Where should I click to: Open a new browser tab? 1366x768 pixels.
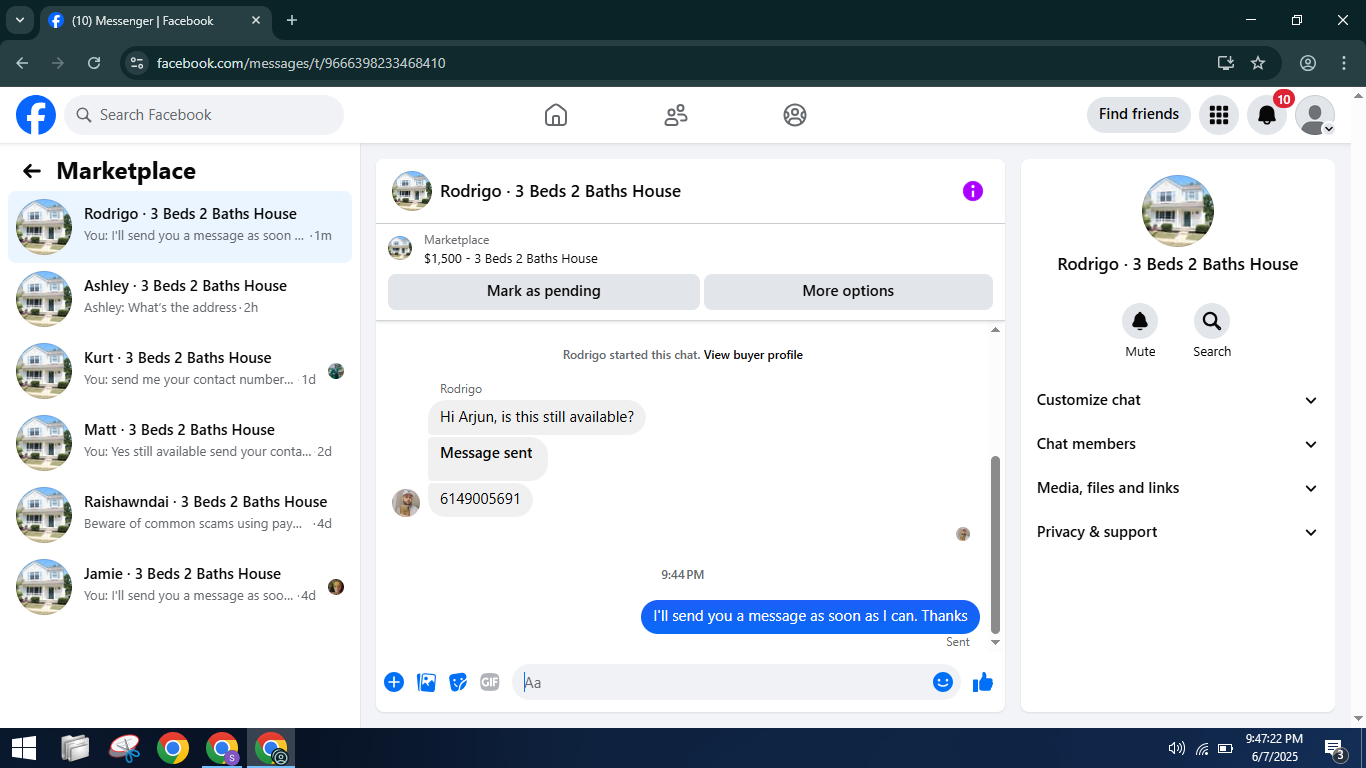pos(292,20)
